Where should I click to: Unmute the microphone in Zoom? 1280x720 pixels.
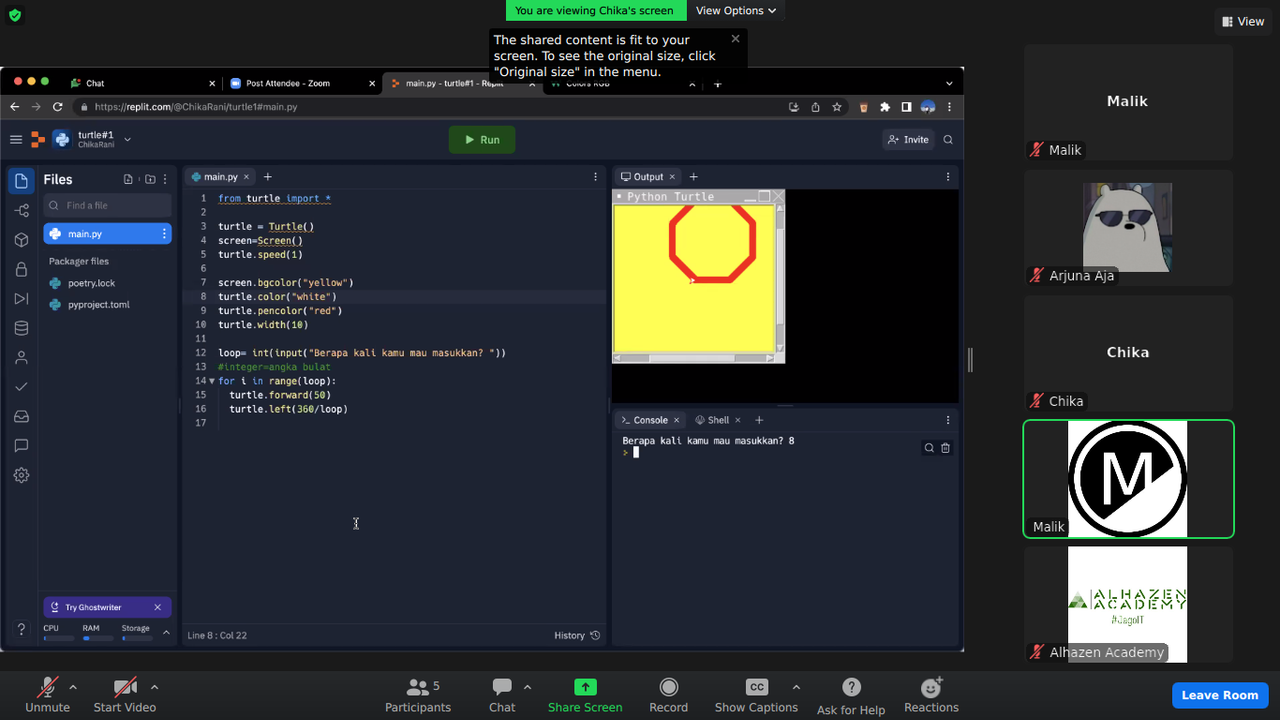point(47,693)
